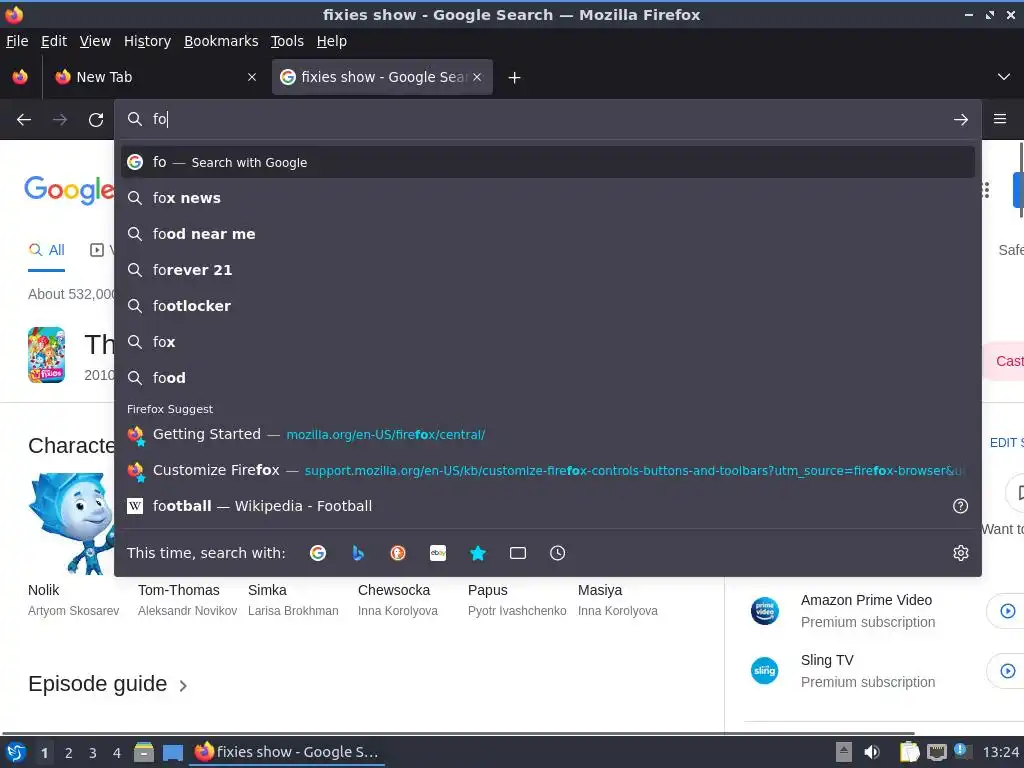Open the volume control tray icon

(872, 752)
